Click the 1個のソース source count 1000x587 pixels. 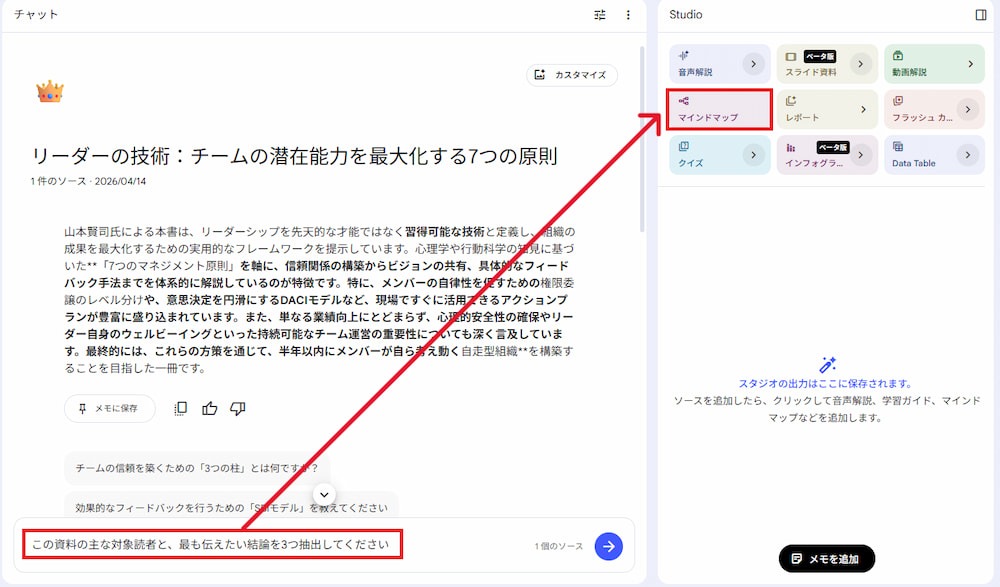coord(559,546)
